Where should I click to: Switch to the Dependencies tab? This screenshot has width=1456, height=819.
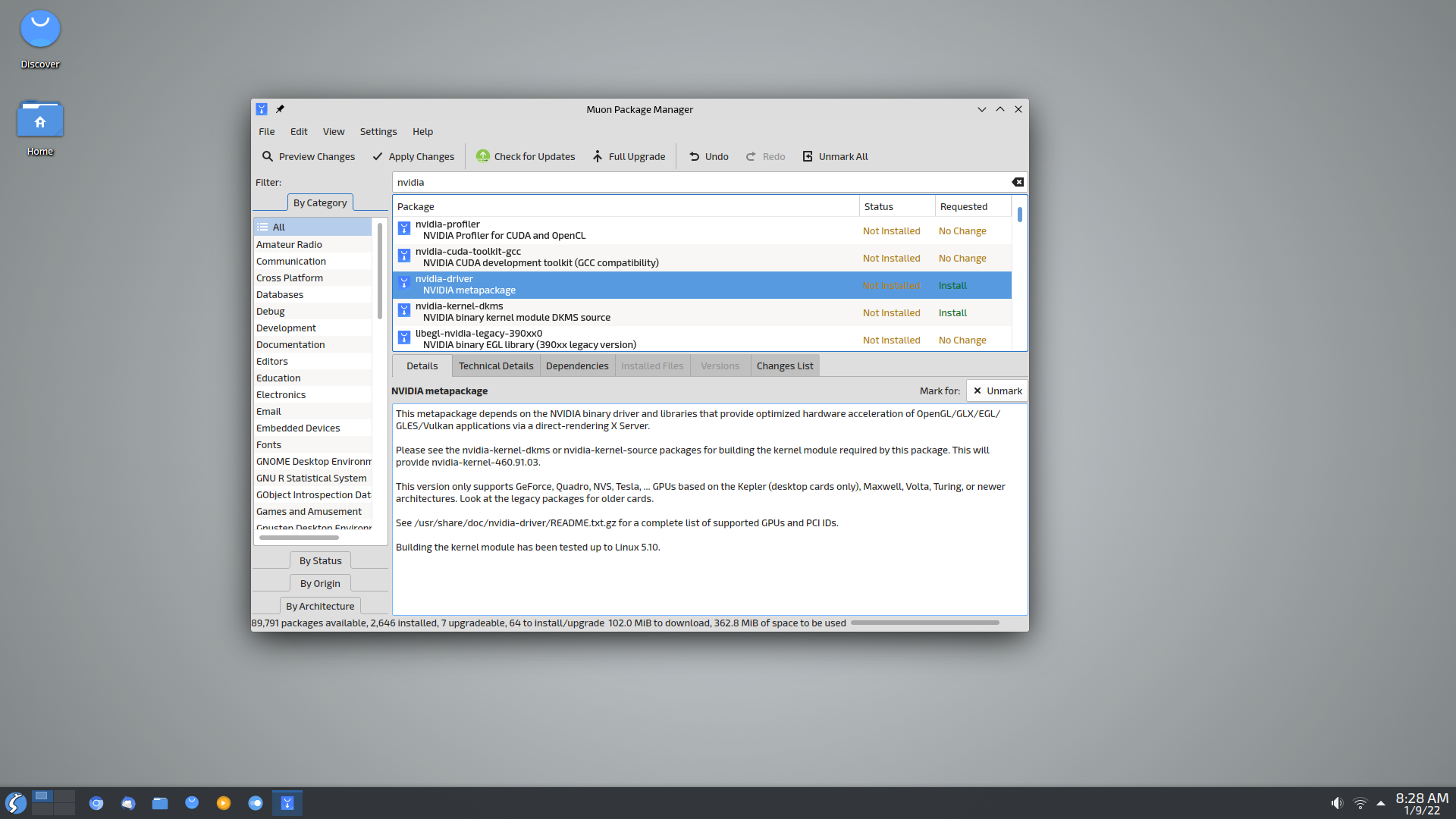click(x=577, y=366)
